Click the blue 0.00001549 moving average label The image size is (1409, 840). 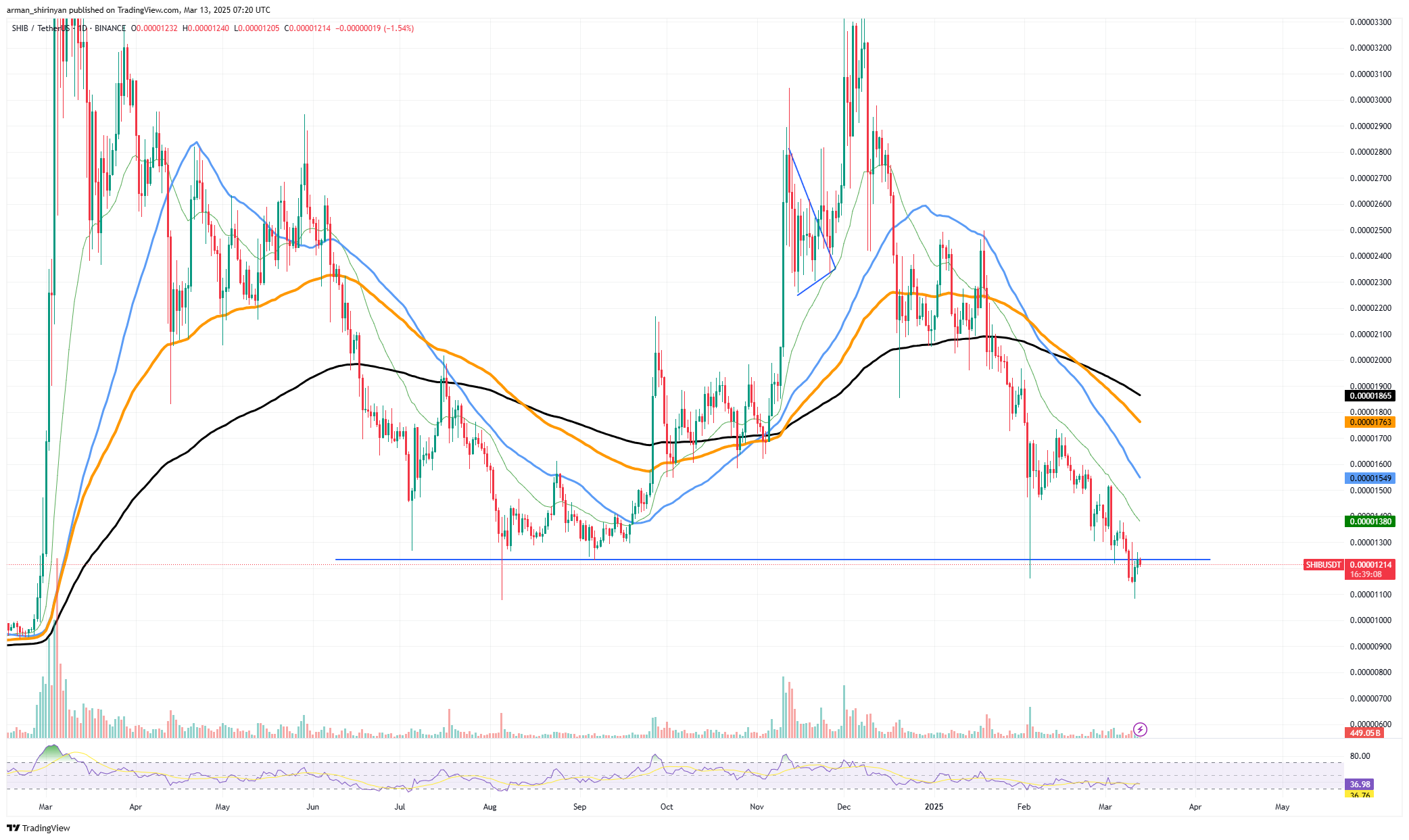[x=1370, y=478]
